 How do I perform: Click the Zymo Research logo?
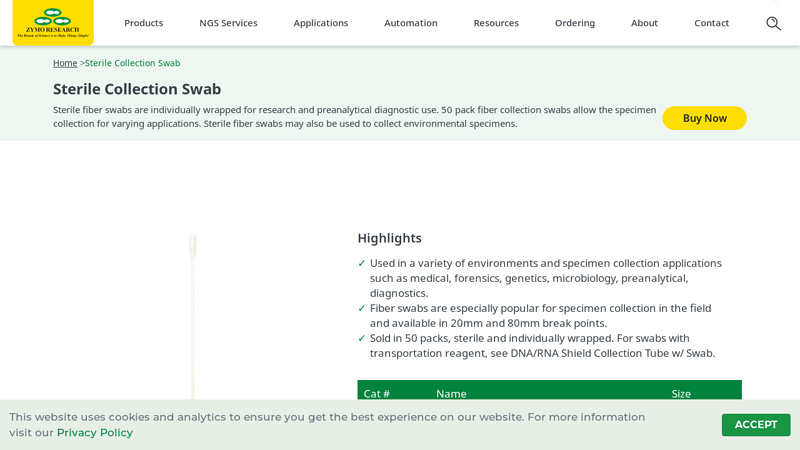[53, 22]
